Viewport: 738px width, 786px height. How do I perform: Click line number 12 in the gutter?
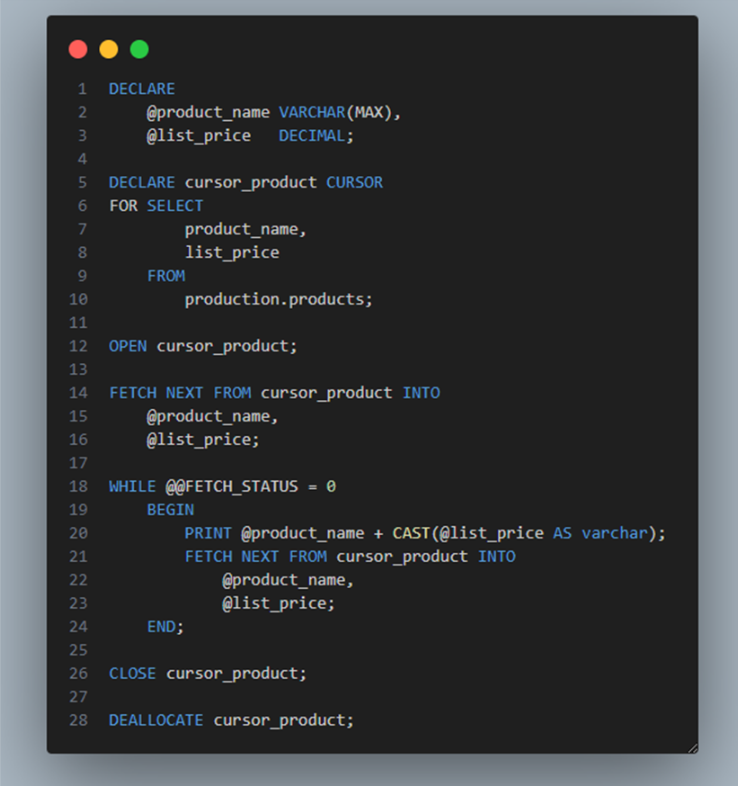(78, 346)
